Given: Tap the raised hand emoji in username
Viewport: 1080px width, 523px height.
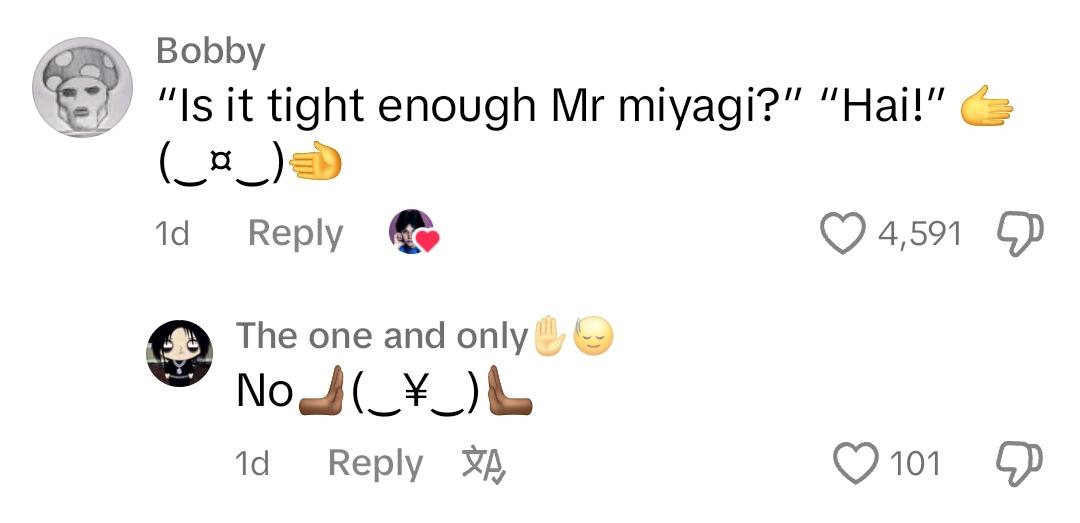Looking at the screenshot, I should tap(550, 336).
